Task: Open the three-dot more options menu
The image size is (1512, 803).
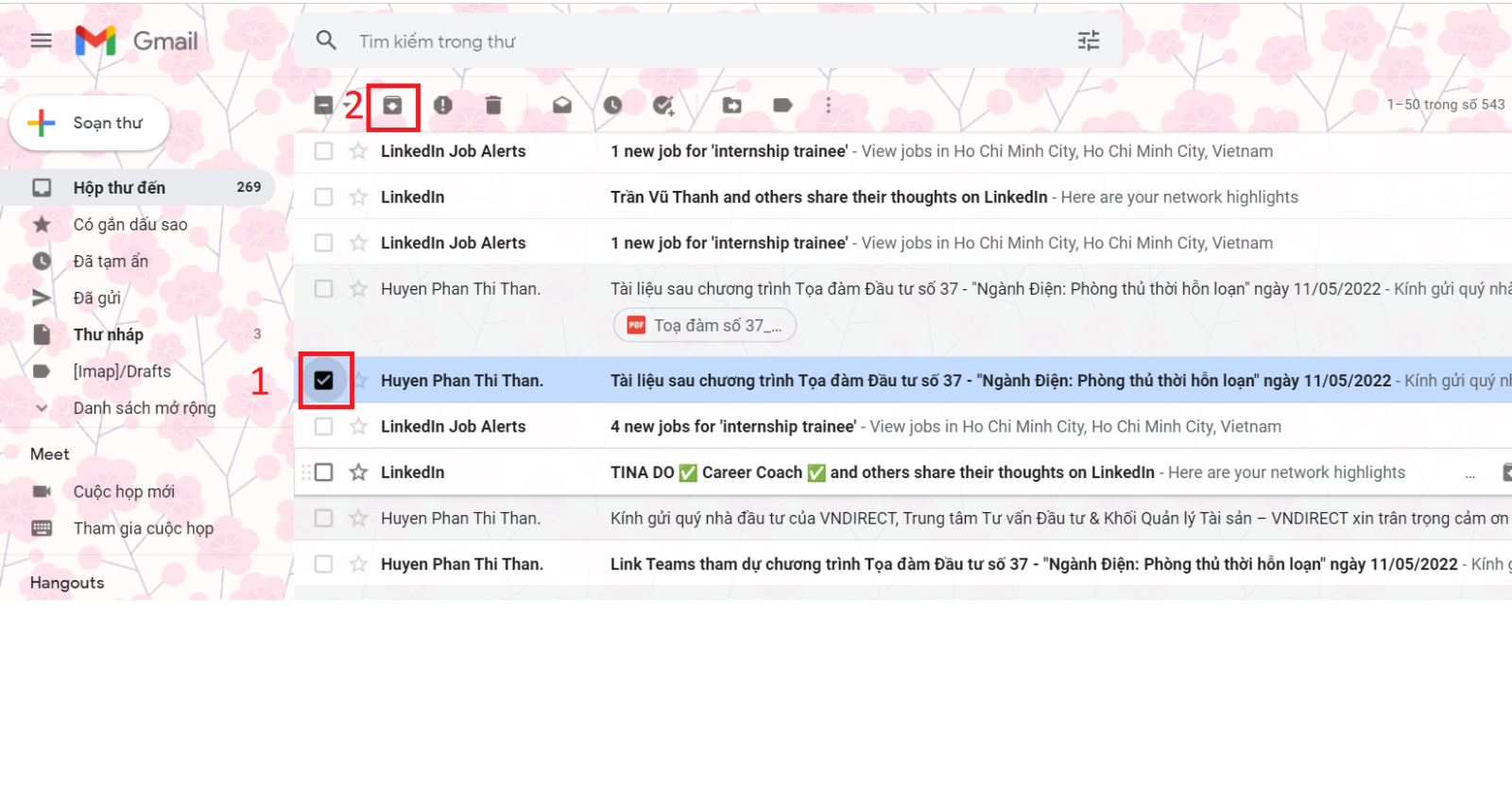Action: [829, 105]
